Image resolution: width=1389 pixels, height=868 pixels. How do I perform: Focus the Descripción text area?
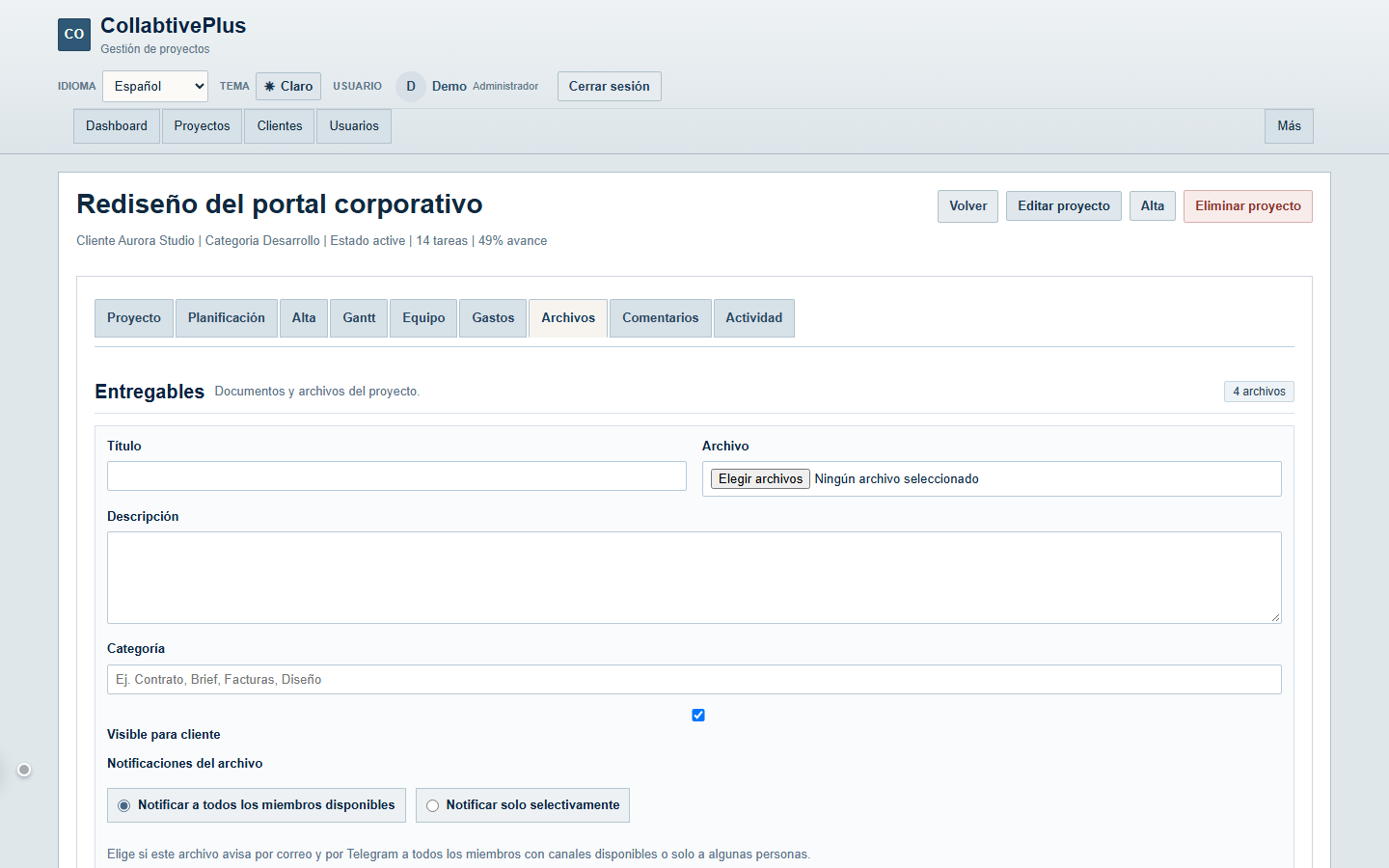click(x=694, y=578)
